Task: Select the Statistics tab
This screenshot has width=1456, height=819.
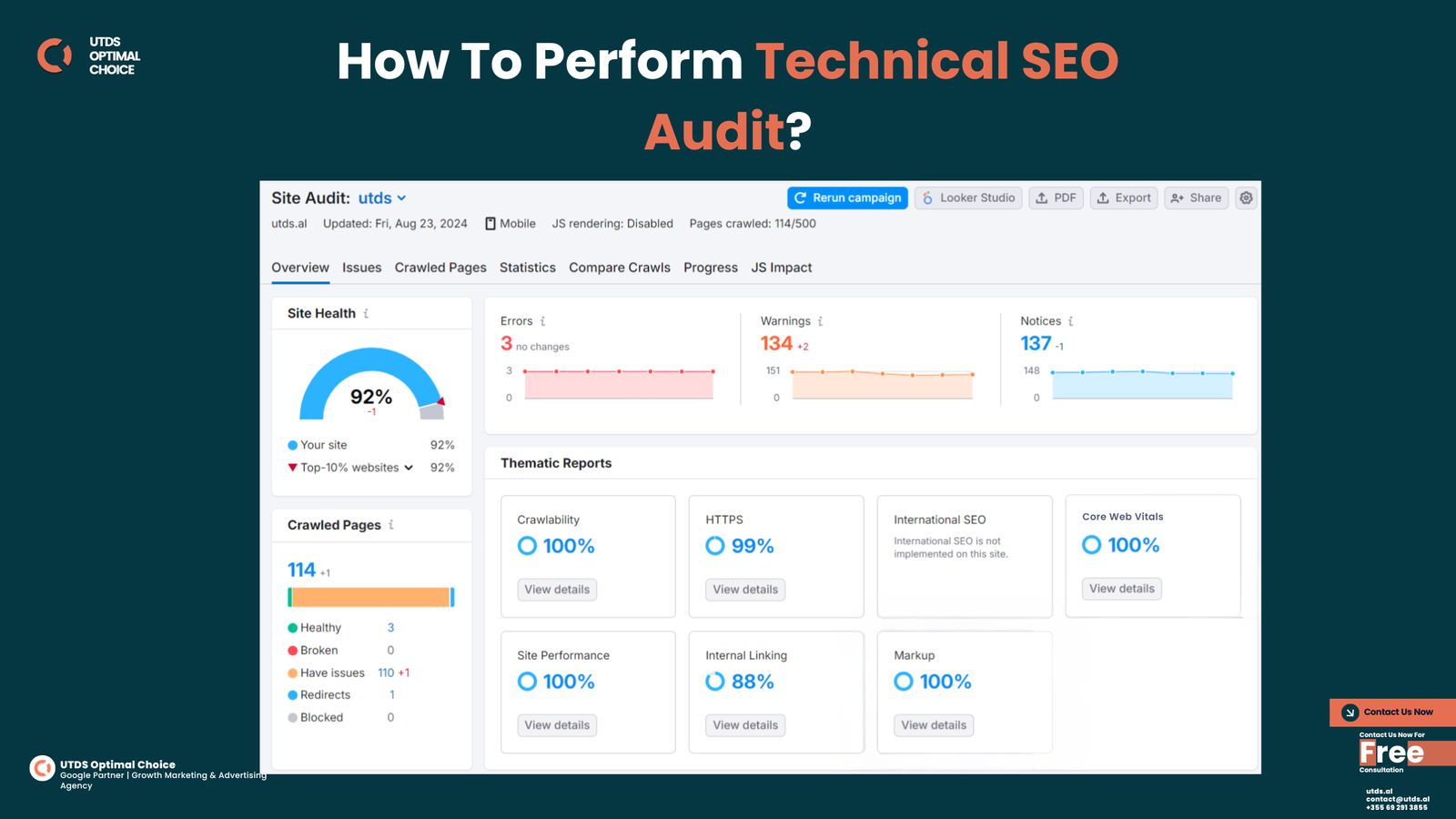Action: [x=528, y=268]
